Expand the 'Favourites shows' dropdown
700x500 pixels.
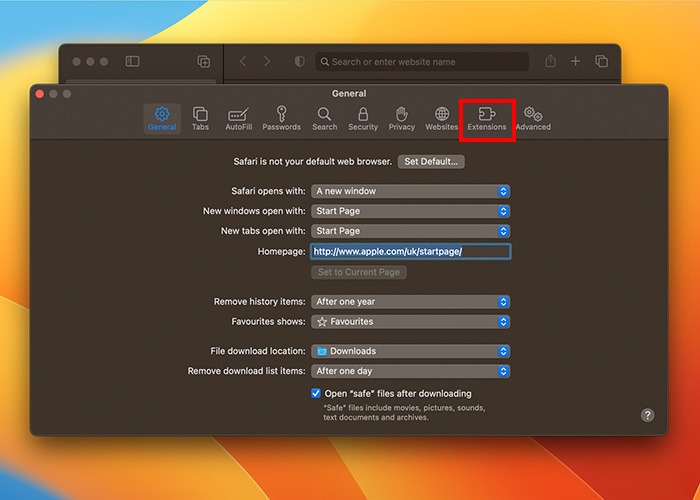pyautogui.click(x=411, y=322)
